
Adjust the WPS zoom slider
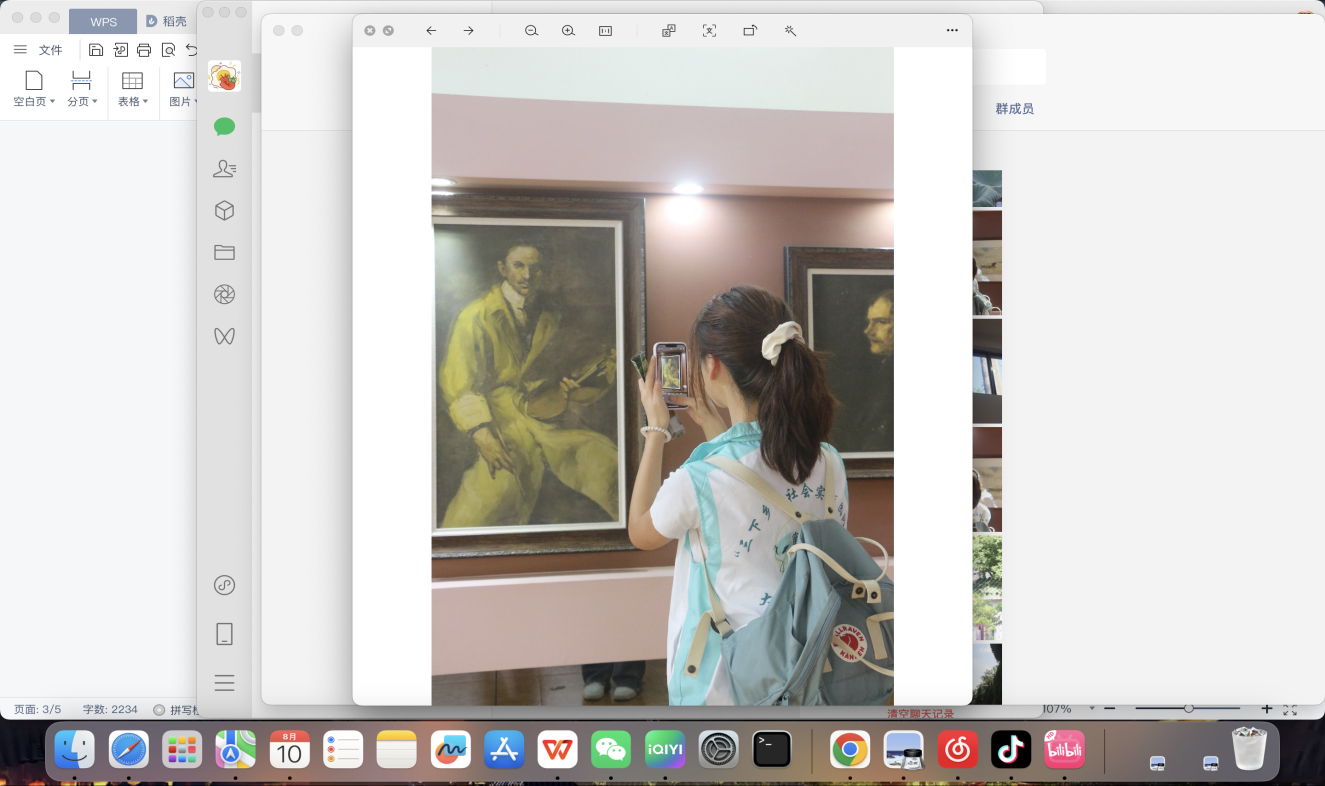1188,708
